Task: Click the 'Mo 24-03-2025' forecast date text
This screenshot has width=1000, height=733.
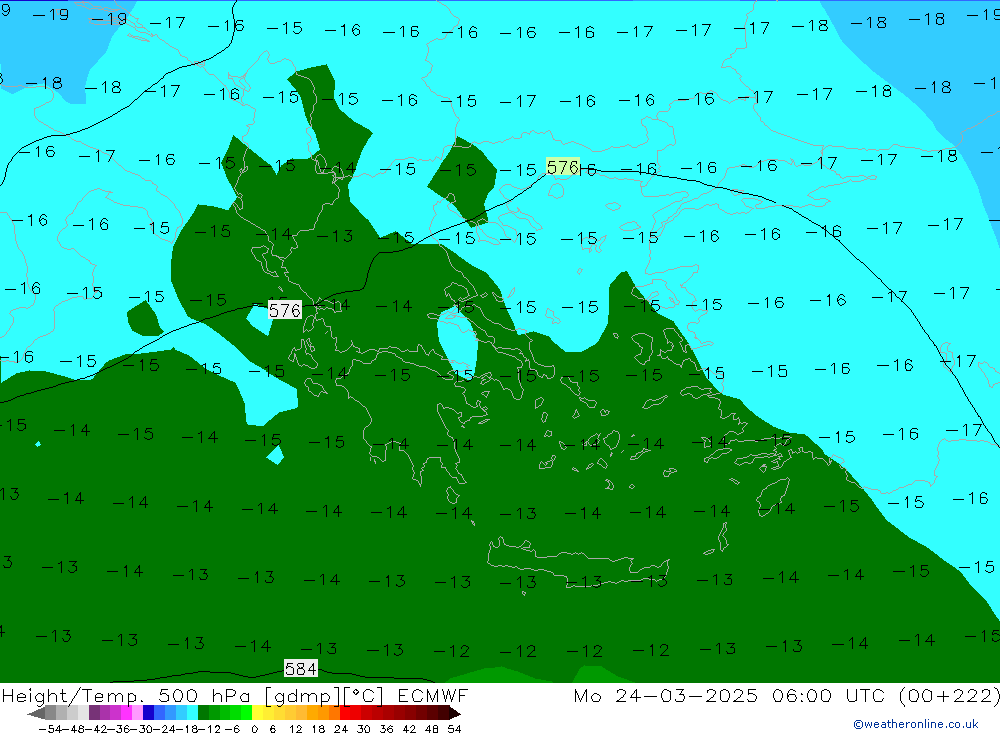Action: point(665,695)
